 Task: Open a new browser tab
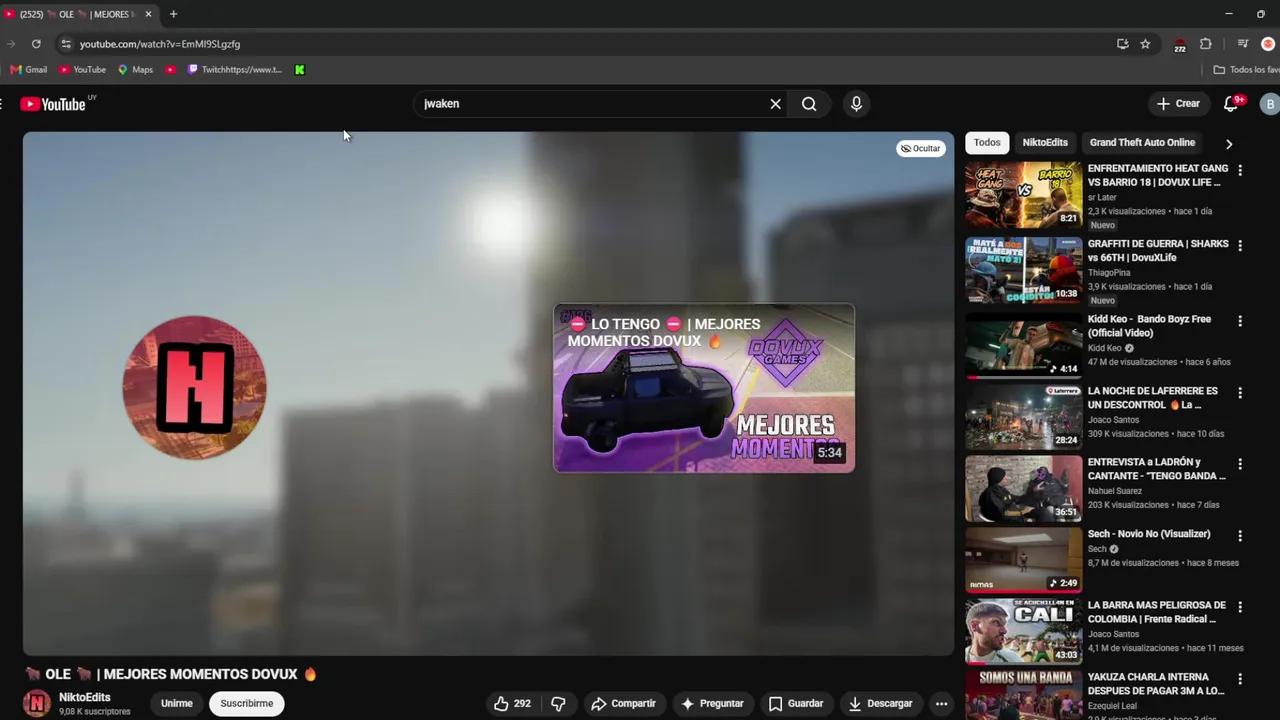tap(173, 14)
